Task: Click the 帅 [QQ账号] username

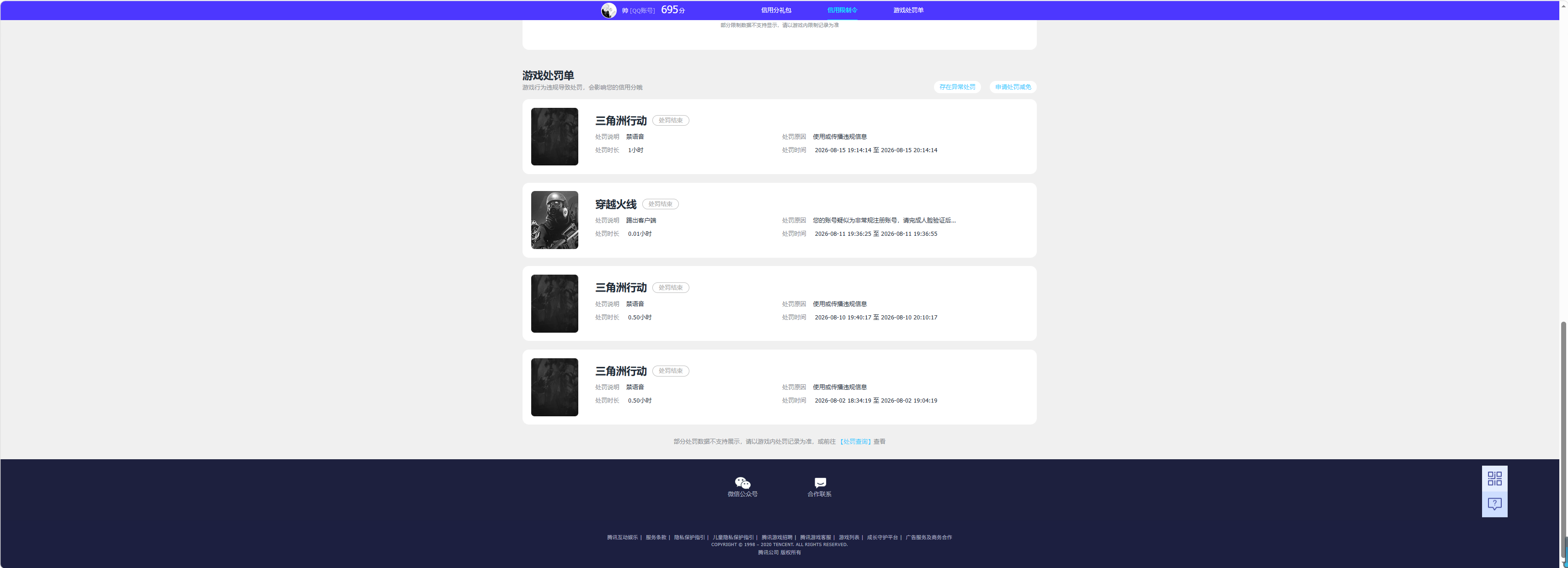Action: 638,11
